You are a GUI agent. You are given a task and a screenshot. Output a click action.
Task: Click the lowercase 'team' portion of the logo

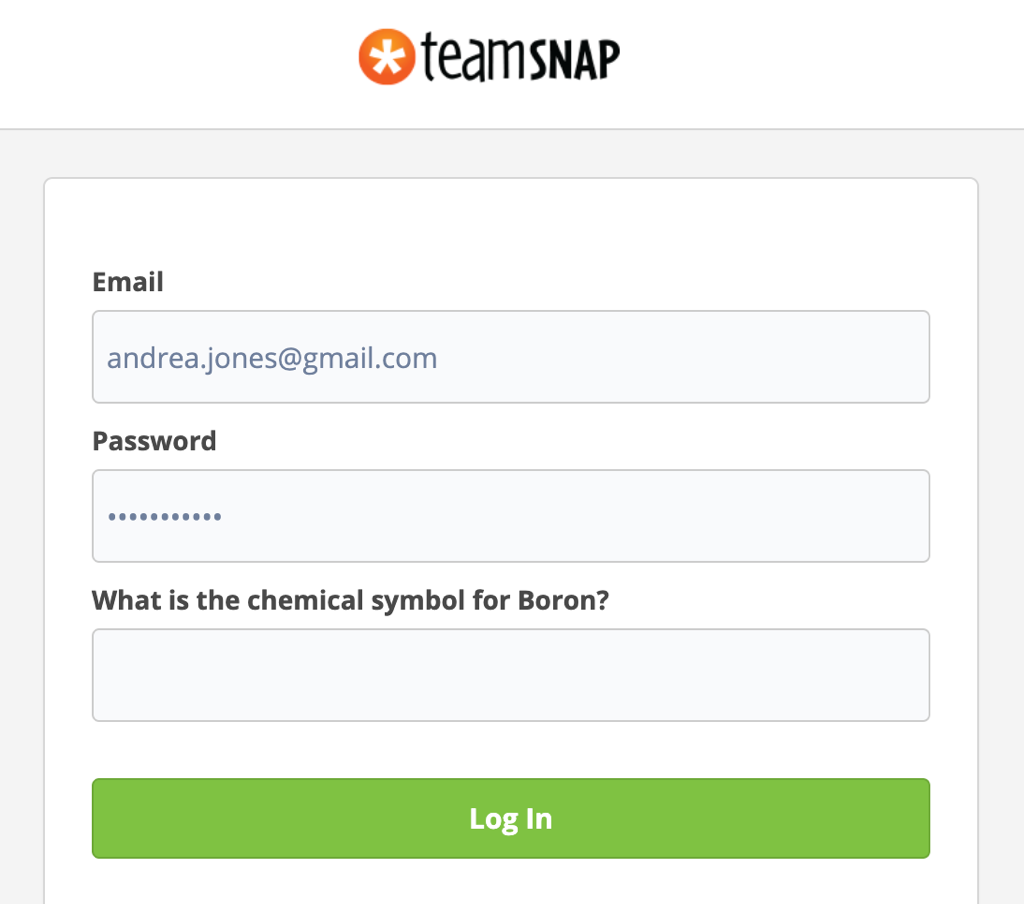pyautogui.click(x=474, y=57)
